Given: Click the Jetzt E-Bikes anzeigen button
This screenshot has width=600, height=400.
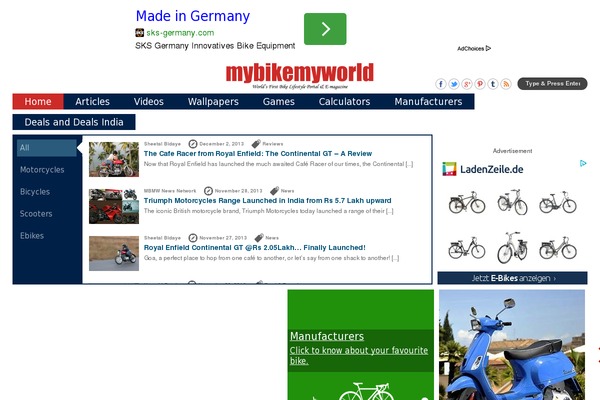Looking at the screenshot, I should (x=512, y=278).
